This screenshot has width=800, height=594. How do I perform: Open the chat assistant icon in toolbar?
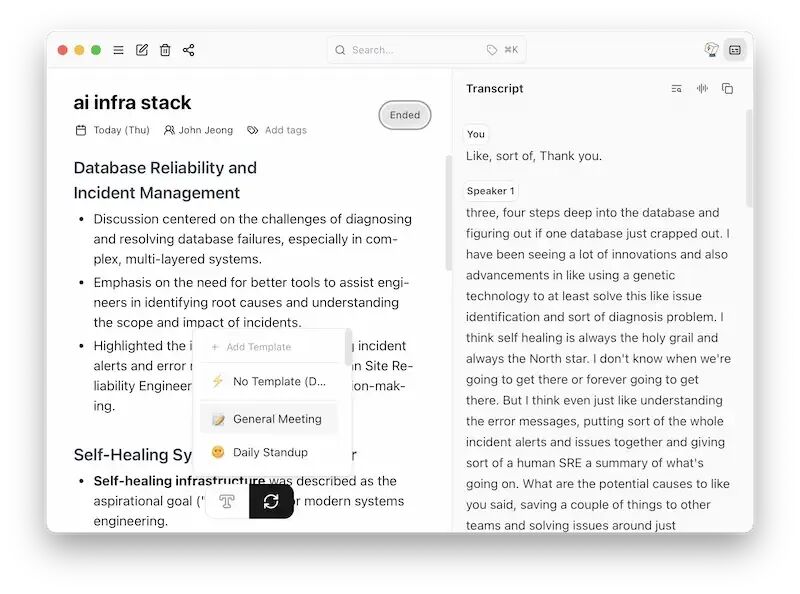[x=711, y=50]
